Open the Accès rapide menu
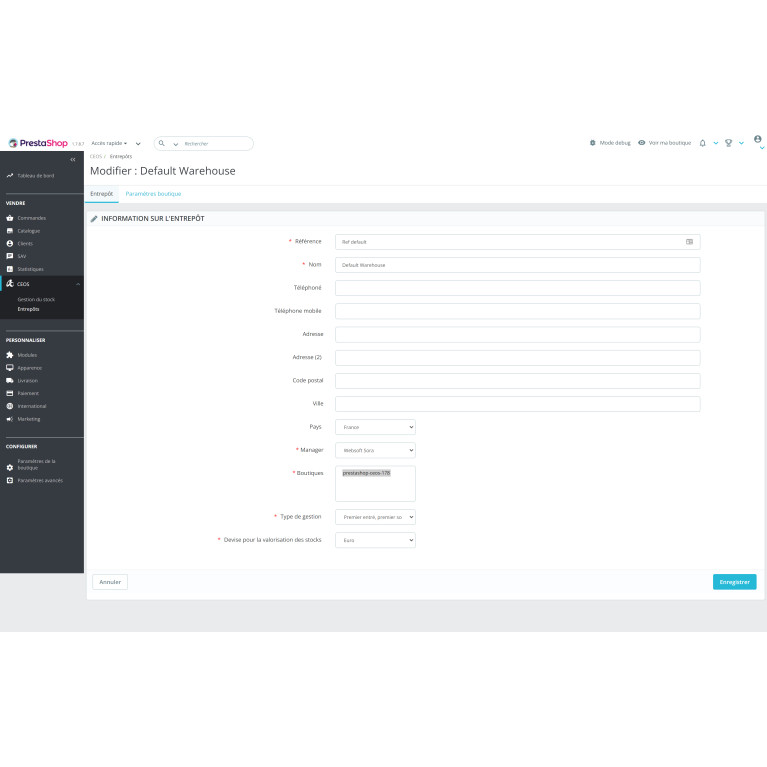This screenshot has height=767, width=767. click(x=111, y=143)
